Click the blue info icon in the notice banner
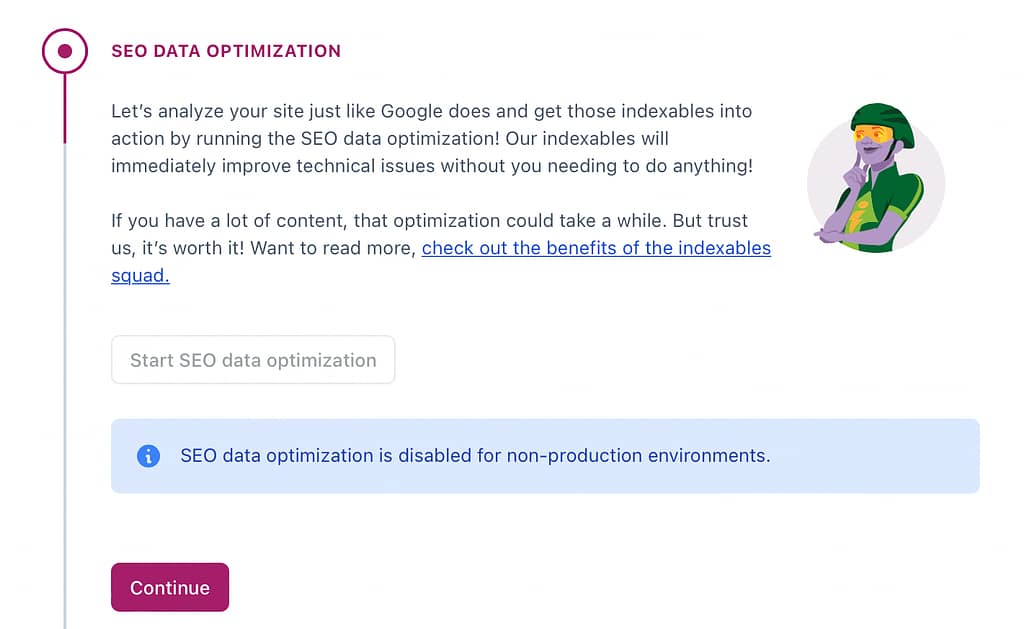 [x=148, y=456]
